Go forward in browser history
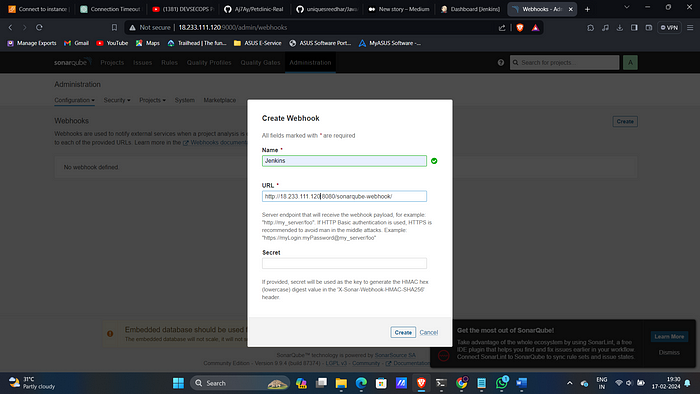This screenshot has width=700, height=394. (x=25, y=27)
